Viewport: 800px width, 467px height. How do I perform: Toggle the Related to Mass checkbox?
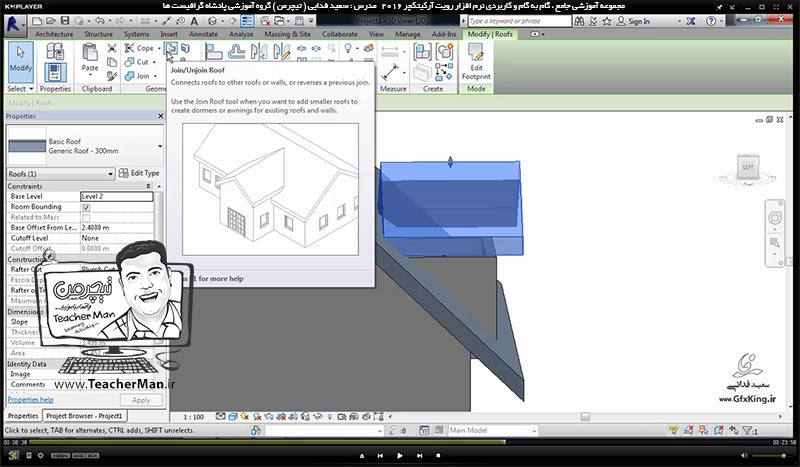pos(86,218)
